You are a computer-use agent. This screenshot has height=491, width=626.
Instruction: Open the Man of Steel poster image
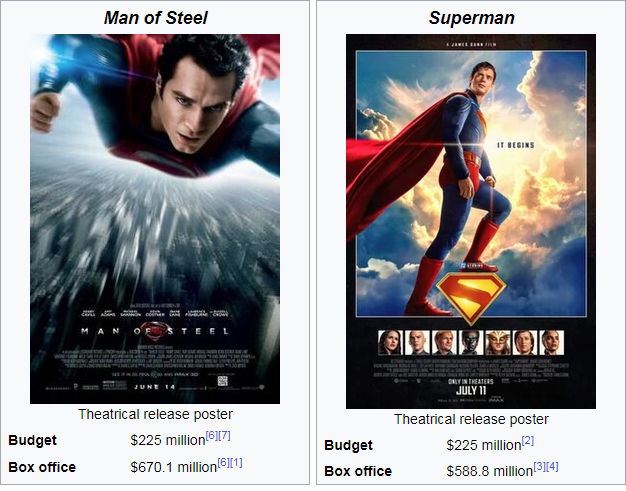click(x=154, y=218)
